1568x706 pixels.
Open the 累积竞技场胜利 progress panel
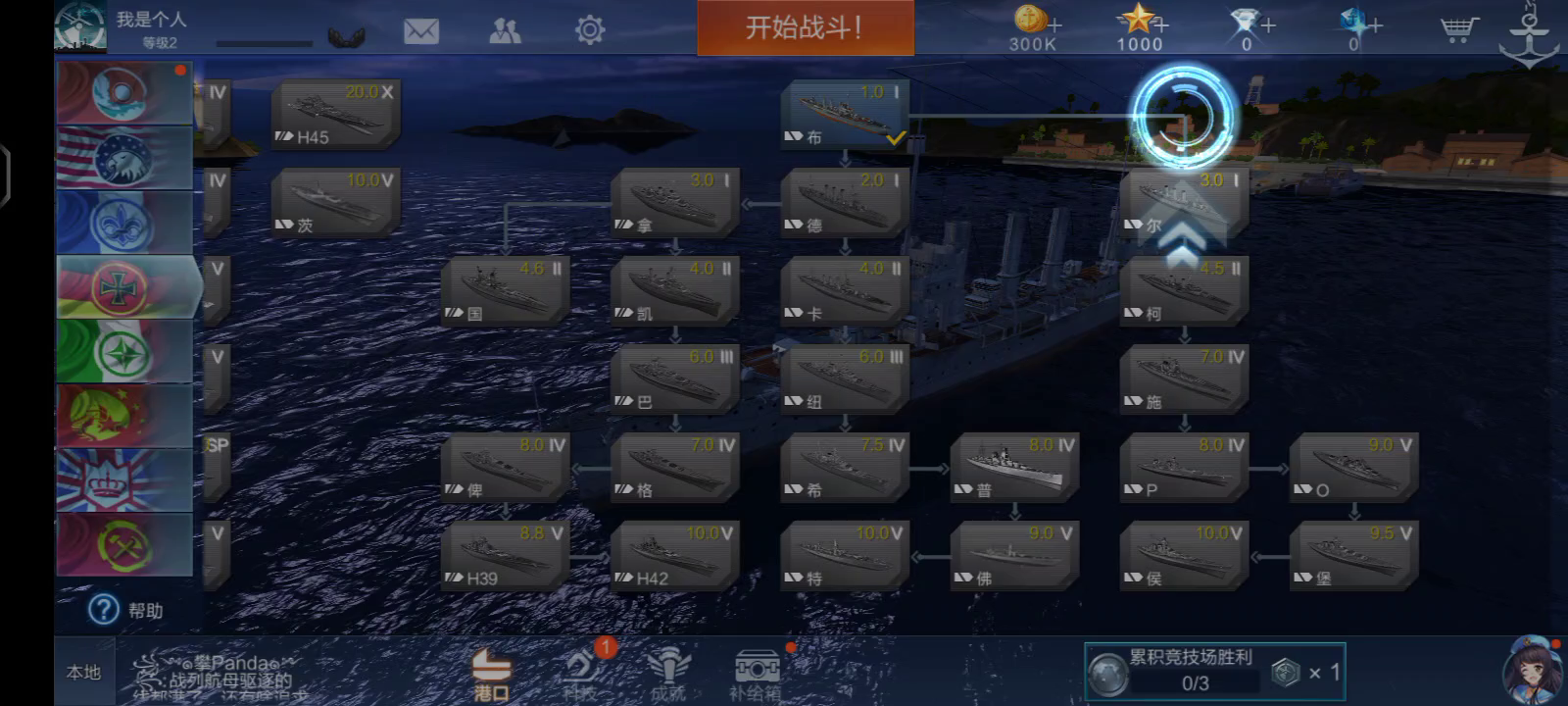click(x=1214, y=672)
